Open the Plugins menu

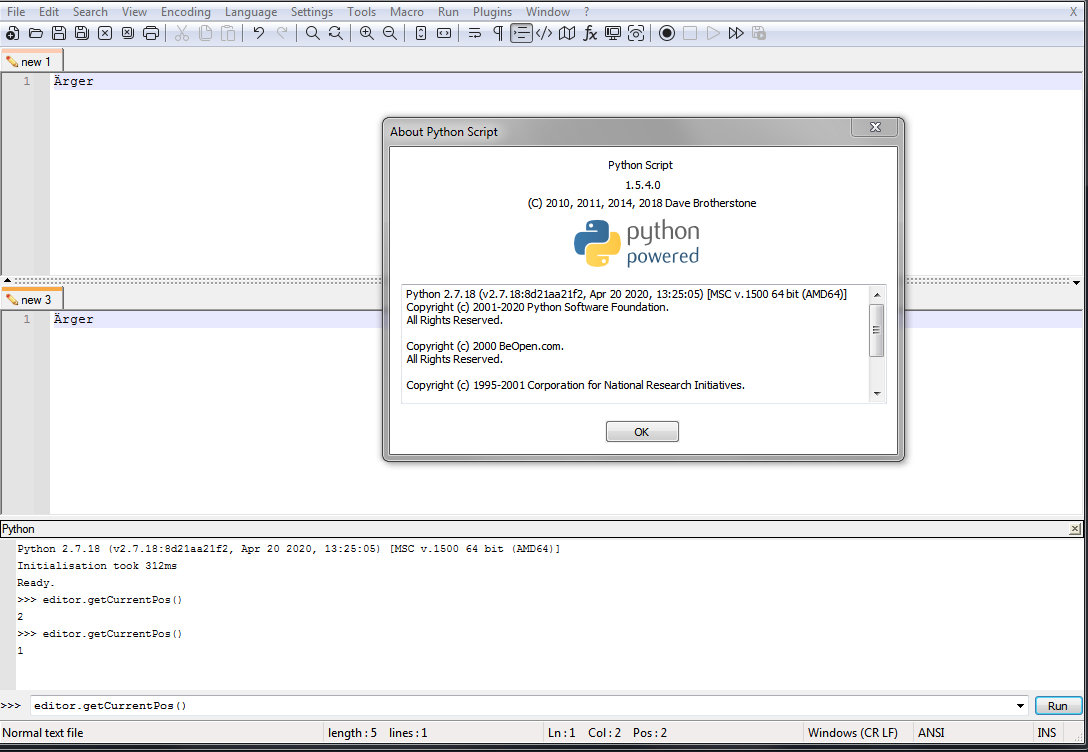point(492,12)
